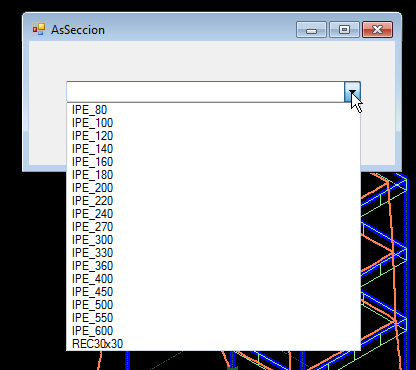
Task: Choose IPE_160 from the list
Action: coord(213,162)
